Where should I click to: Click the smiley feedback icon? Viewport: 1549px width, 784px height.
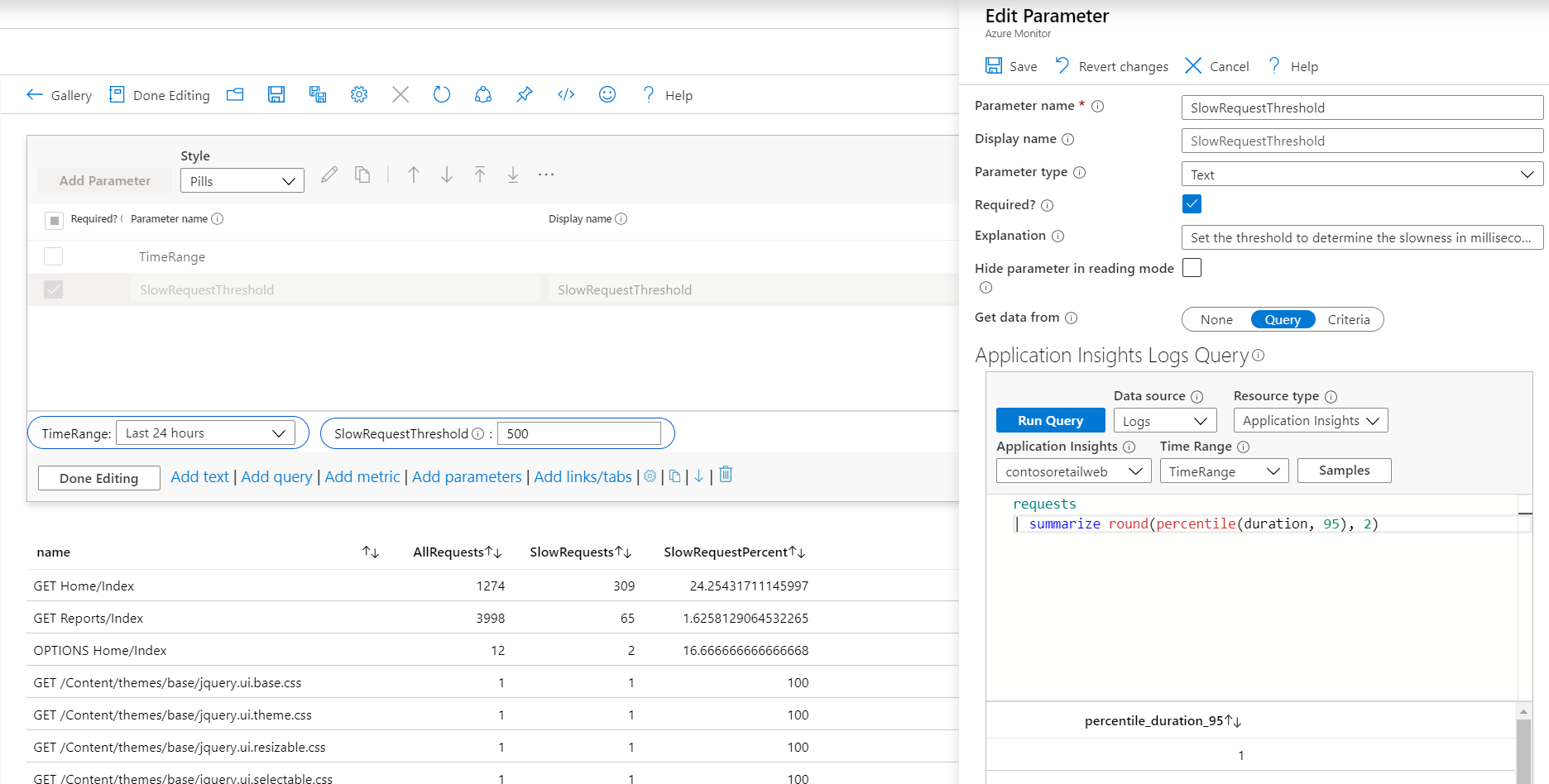pyautogui.click(x=607, y=95)
